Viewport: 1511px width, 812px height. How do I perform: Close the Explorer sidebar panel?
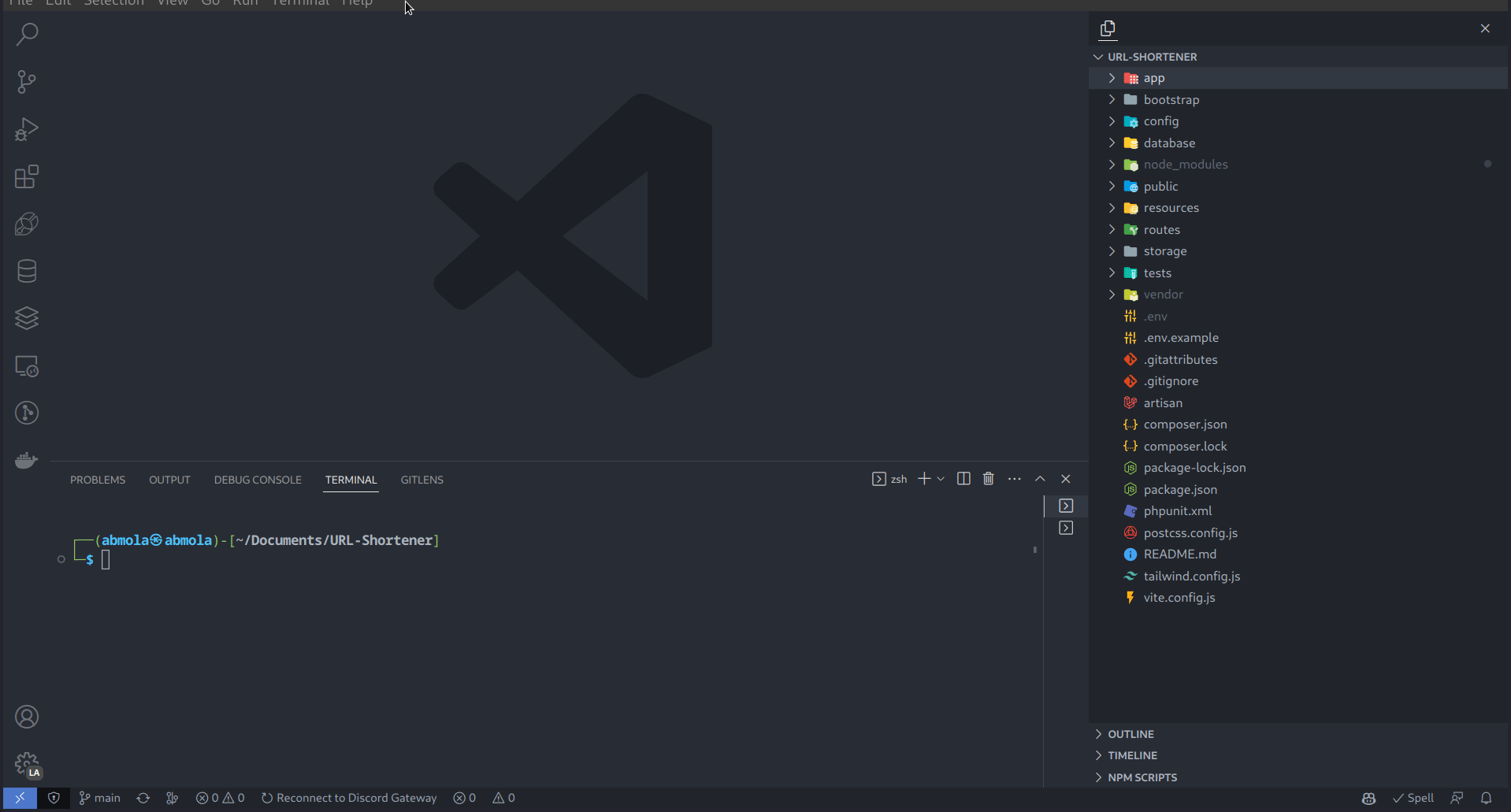coord(1485,28)
